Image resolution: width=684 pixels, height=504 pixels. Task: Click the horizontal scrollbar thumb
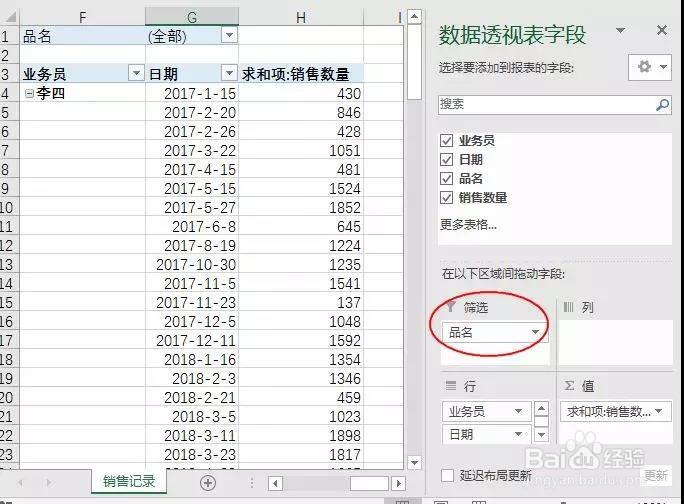(x=369, y=483)
